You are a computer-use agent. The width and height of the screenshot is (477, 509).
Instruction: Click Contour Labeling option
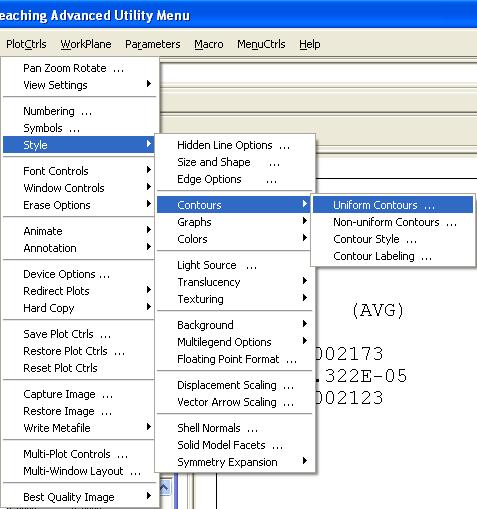click(393, 256)
